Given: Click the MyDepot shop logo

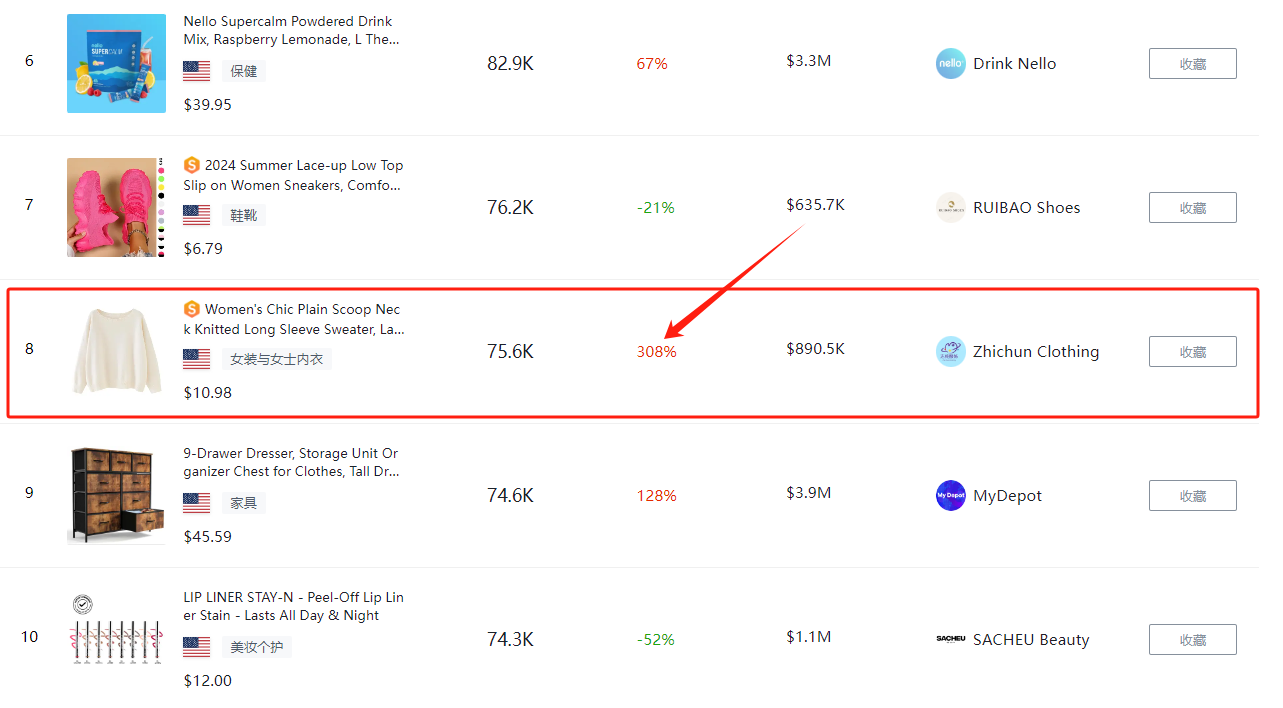Looking at the screenshot, I should (x=950, y=496).
